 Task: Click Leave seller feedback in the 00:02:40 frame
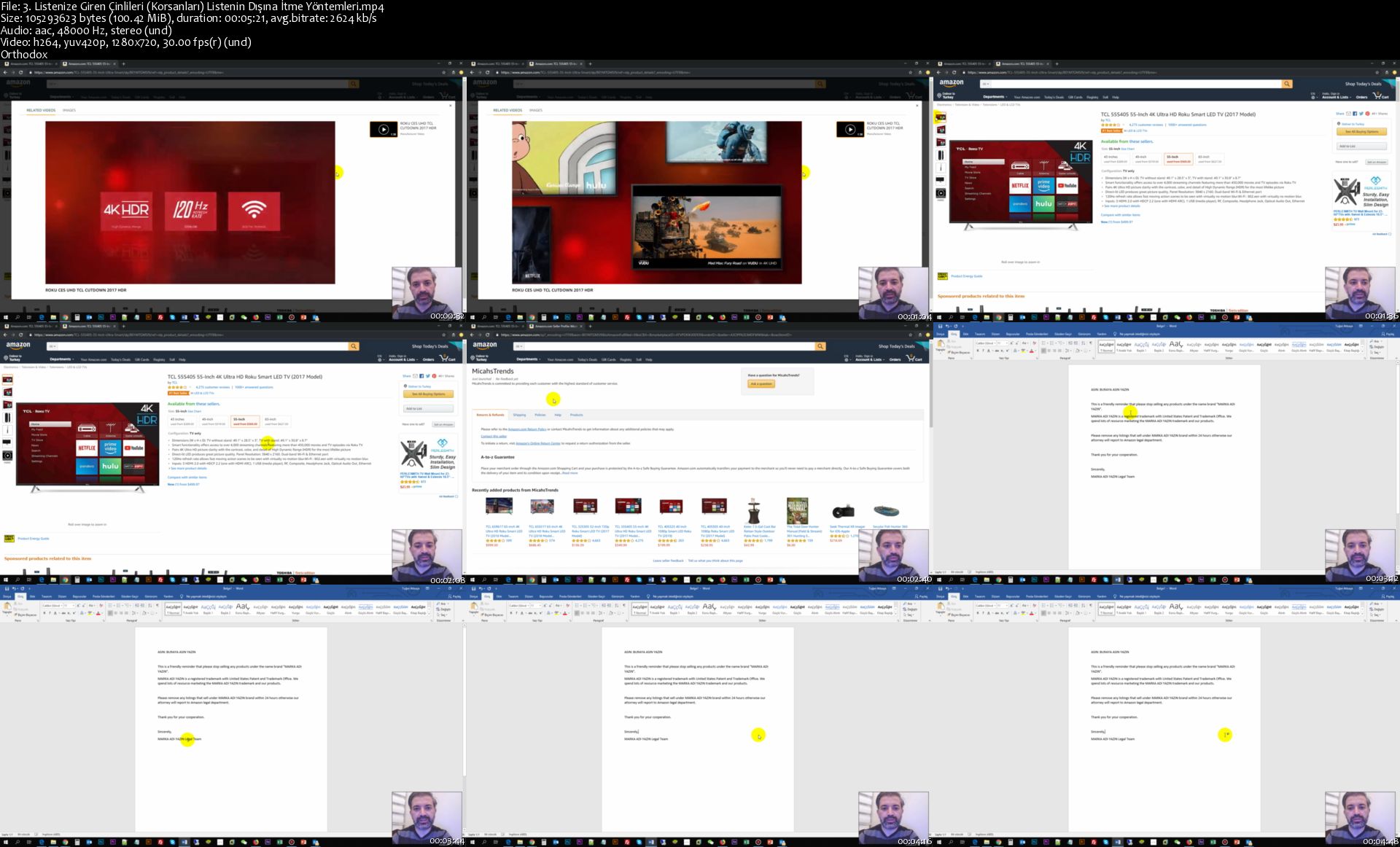pos(668,561)
